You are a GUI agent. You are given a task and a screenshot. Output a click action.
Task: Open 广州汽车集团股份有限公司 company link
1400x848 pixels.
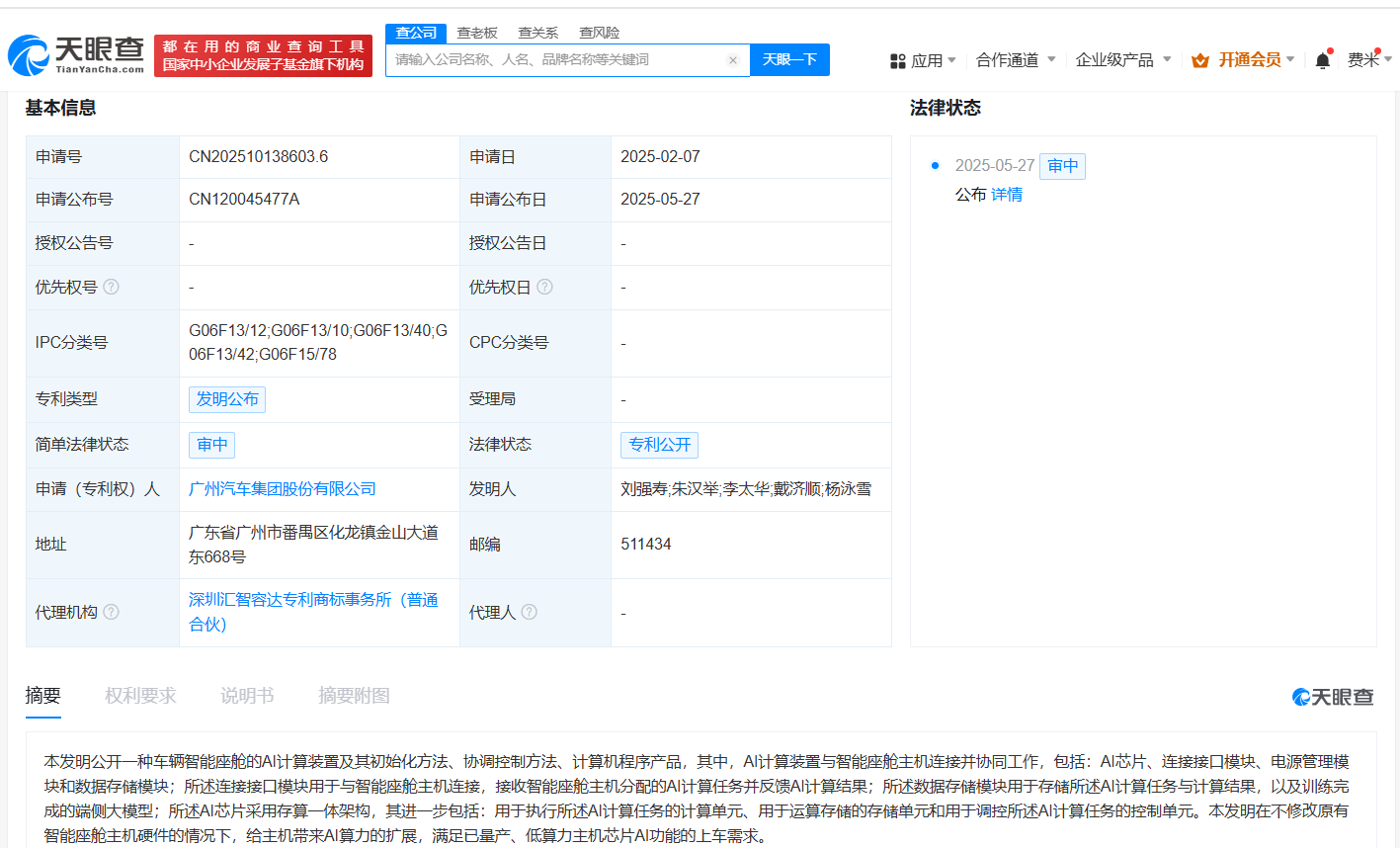(283, 489)
